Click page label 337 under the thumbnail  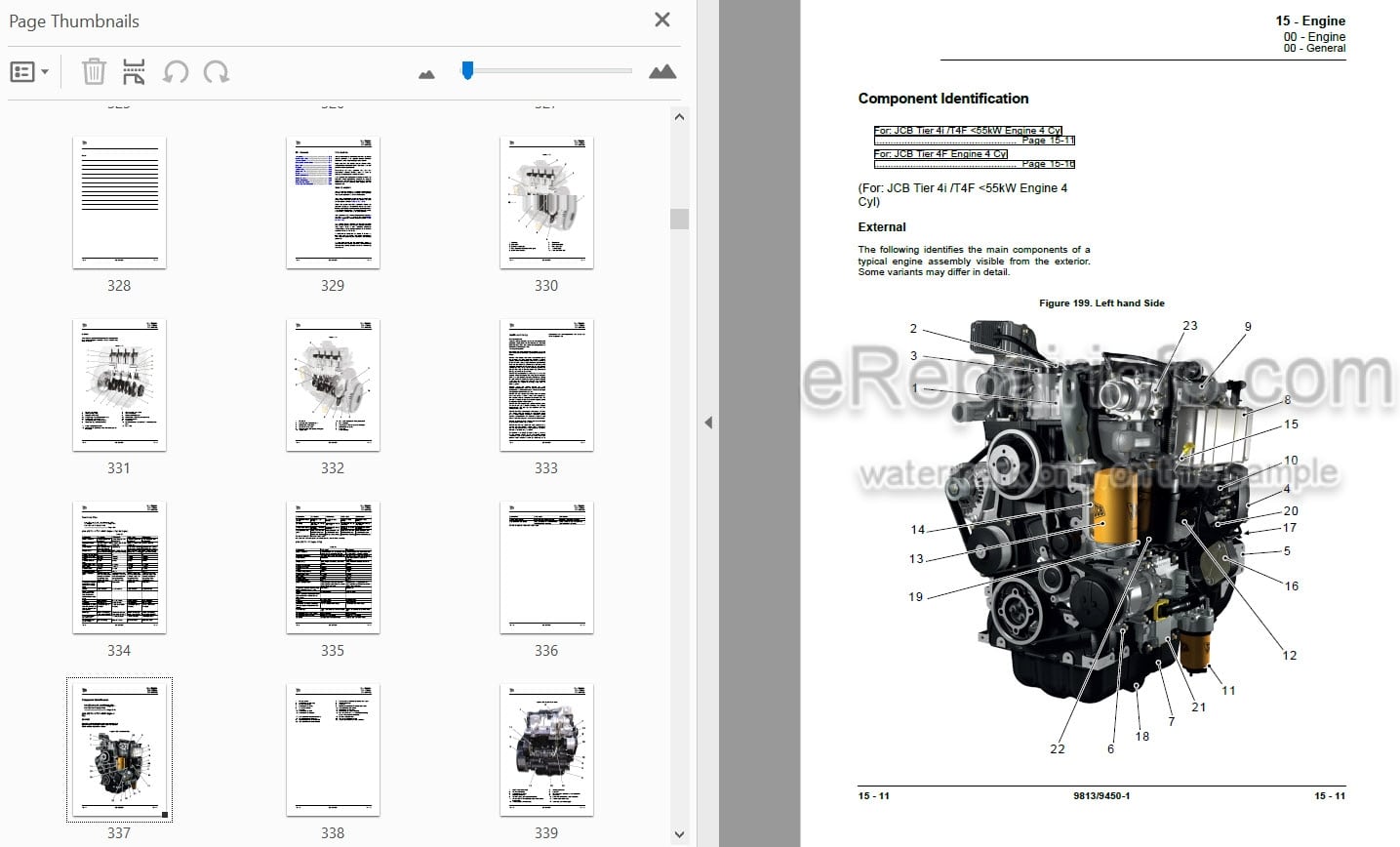tap(119, 832)
